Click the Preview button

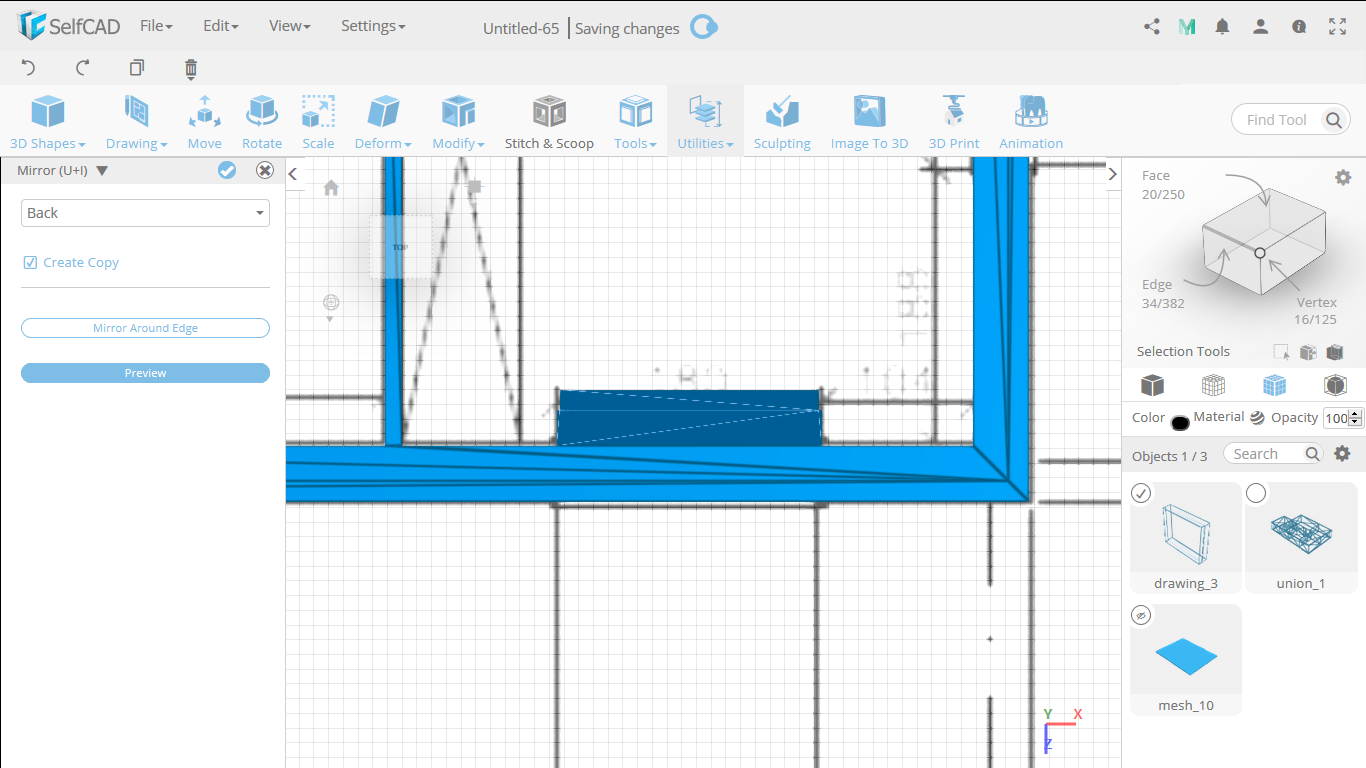145,373
